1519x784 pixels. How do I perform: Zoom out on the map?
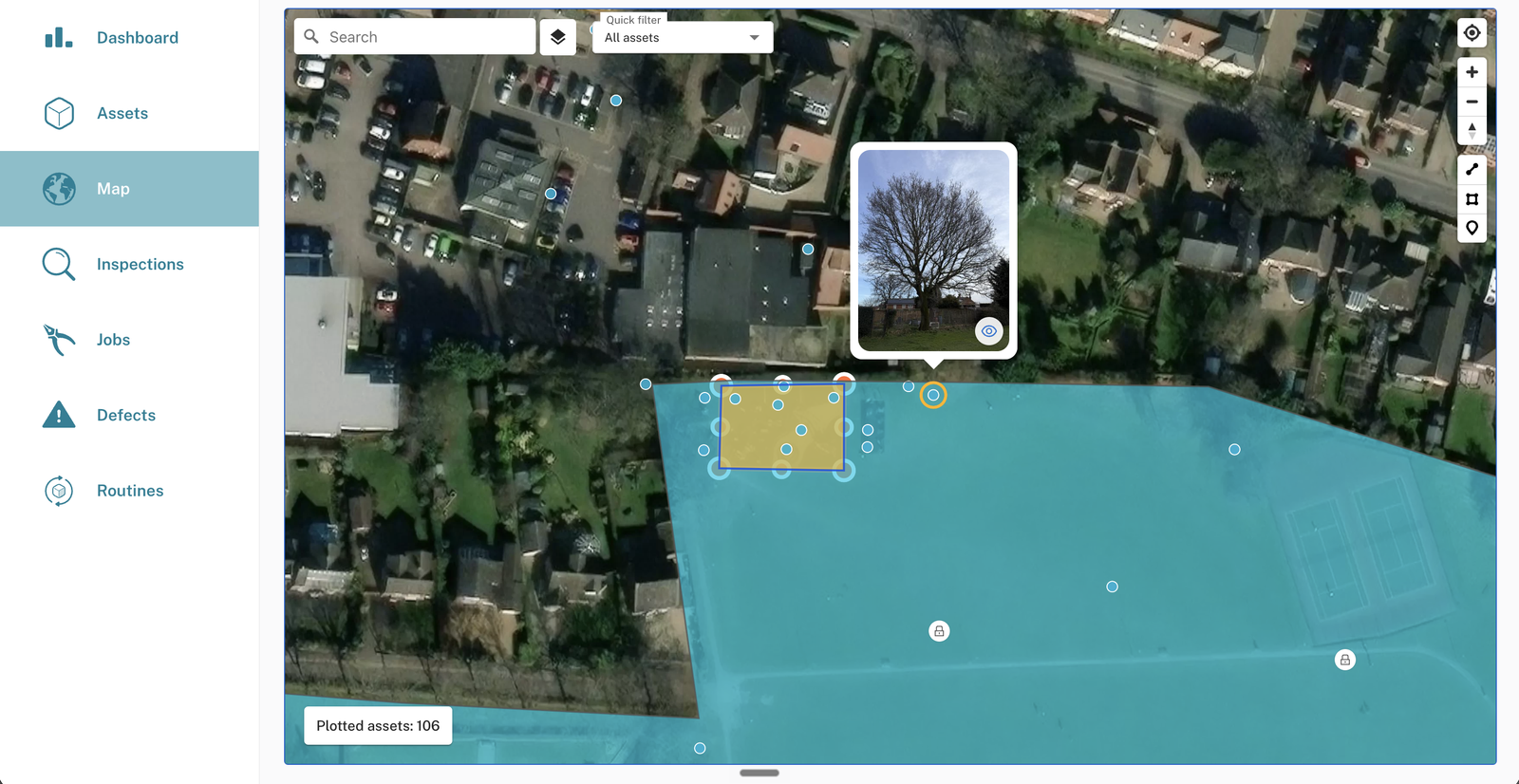1472,102
